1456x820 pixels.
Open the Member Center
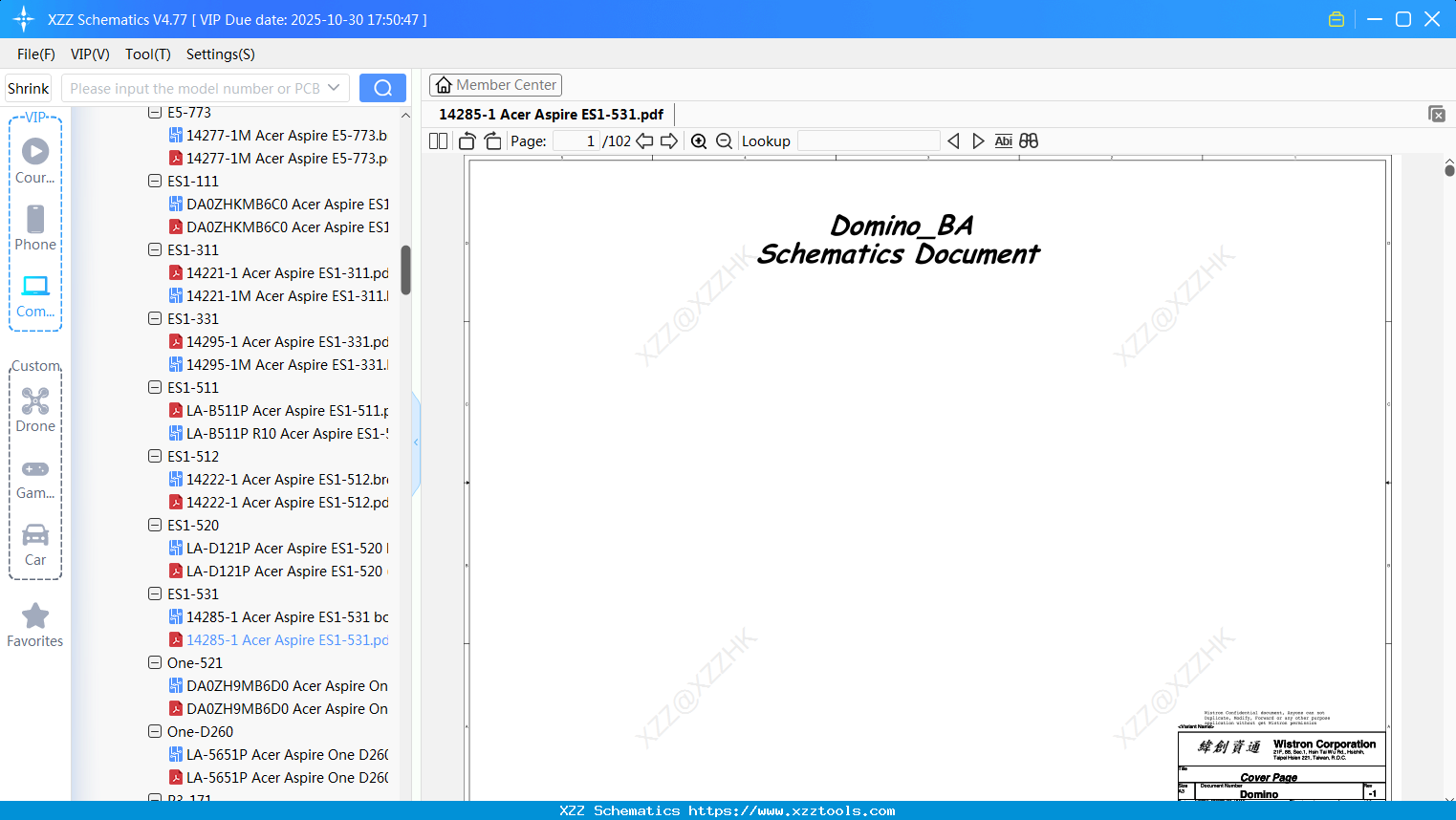(x=495, y=85)
